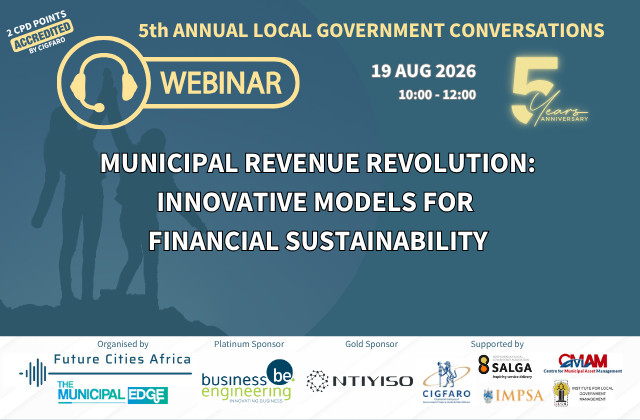Click the WEBINAR pill label
The height and width of the screenshot is (420, 640).
(221, 83)
